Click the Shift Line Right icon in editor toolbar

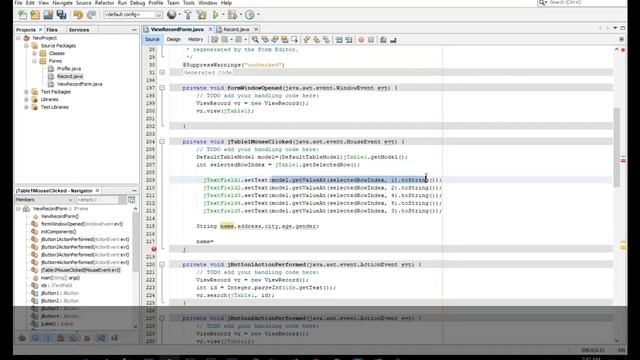[349, 40]
